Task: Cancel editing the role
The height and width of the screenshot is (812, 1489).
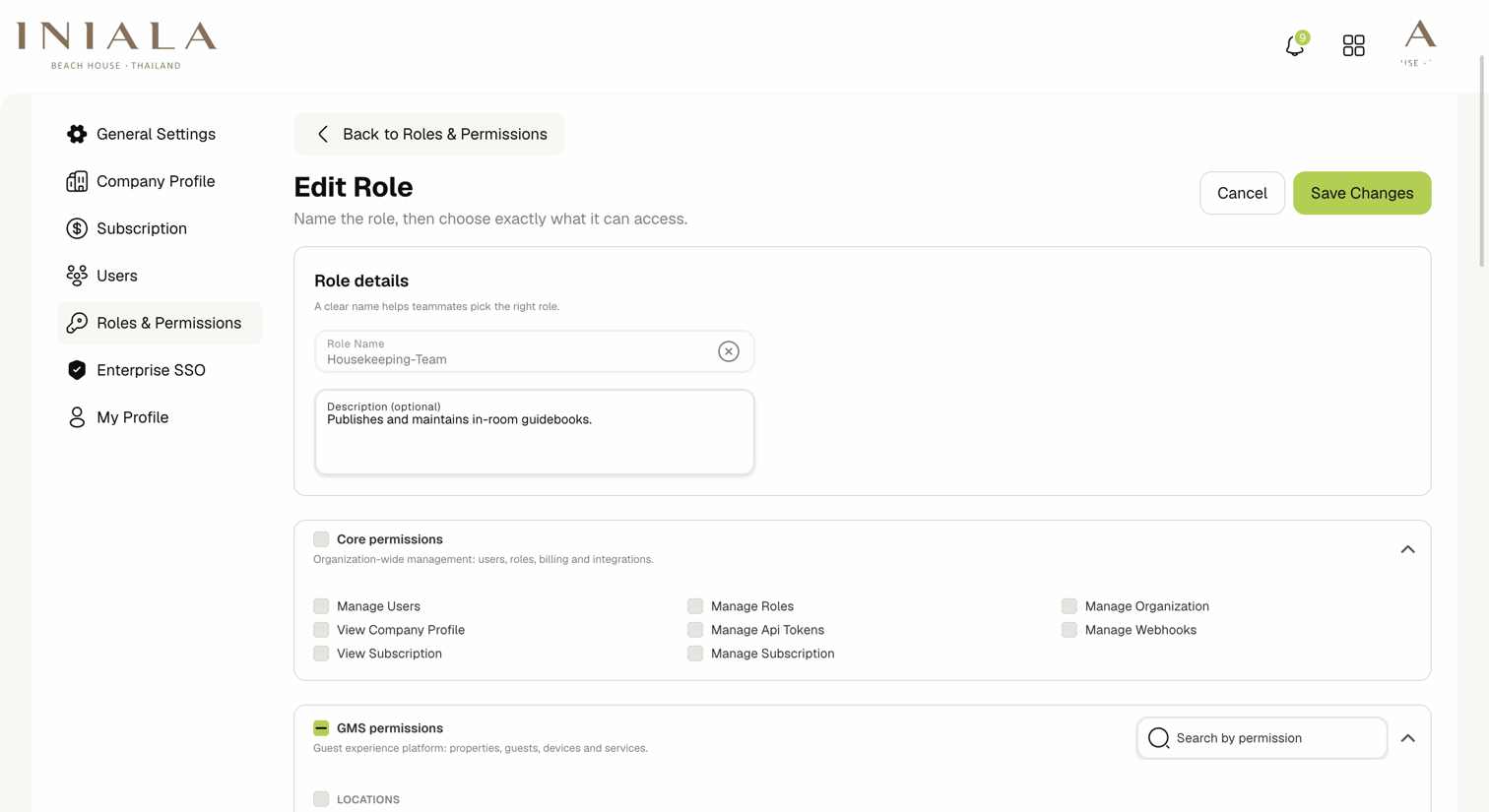Action: 1242,193
